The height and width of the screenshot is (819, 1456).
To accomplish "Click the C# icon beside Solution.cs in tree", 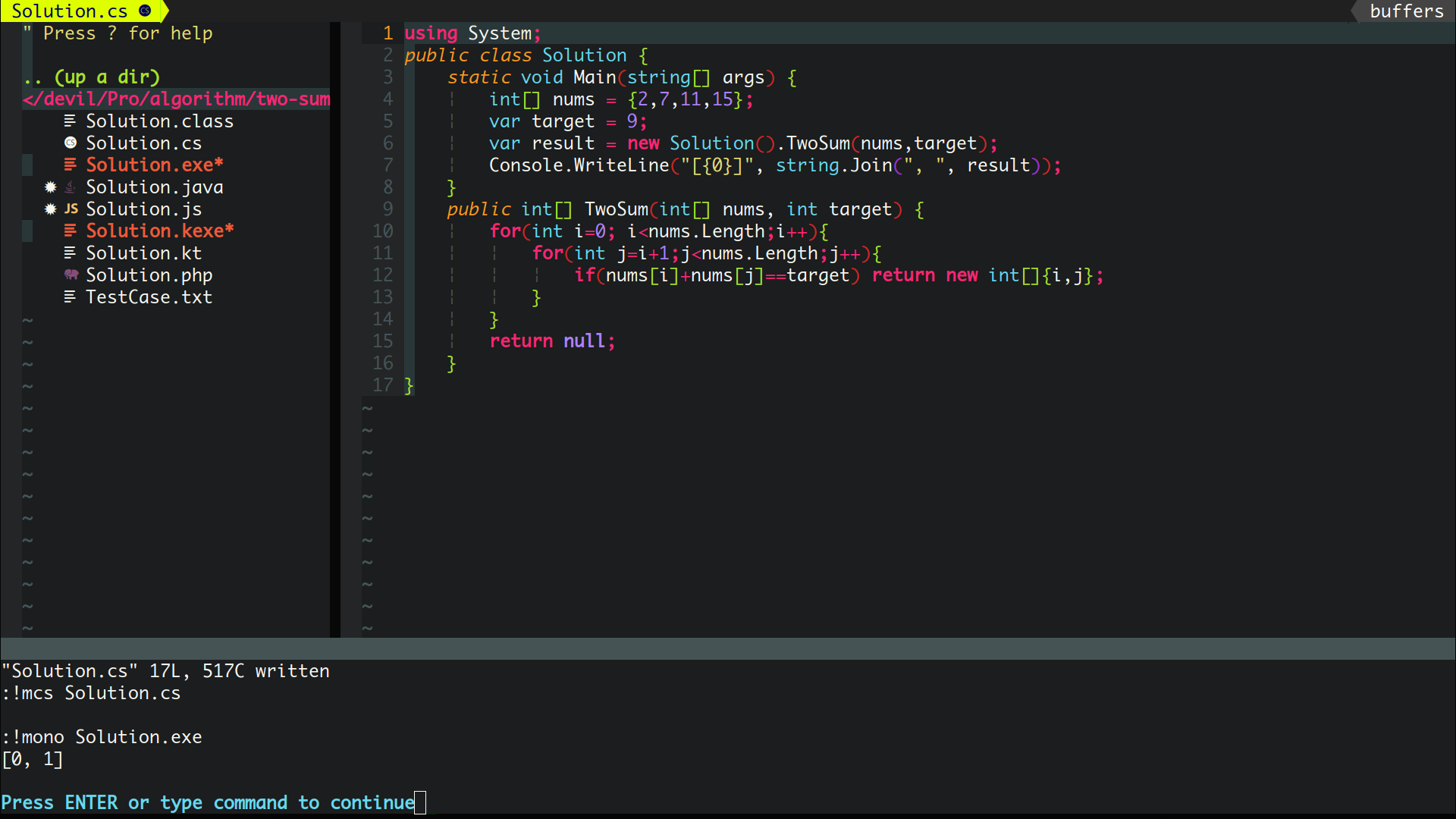I will [x=71, y=143].
